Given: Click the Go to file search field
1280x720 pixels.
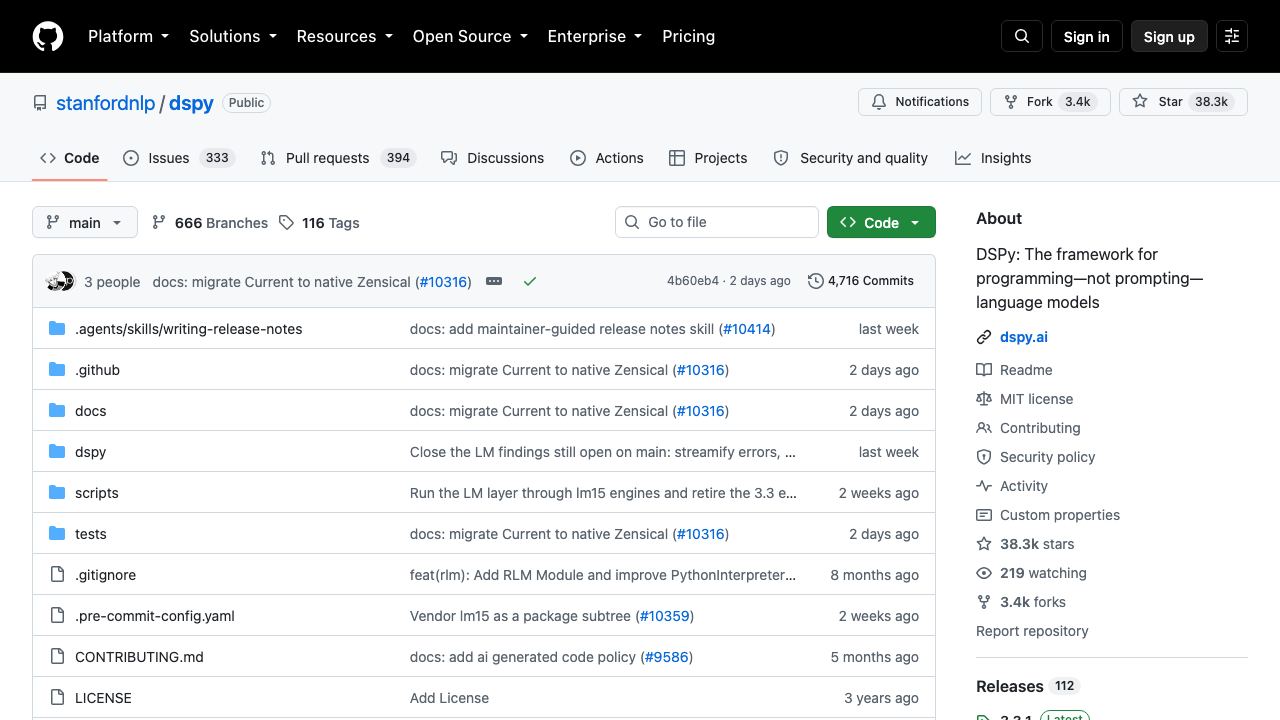Looking at the screenshot, I should pyautogui.click(x=717, y=222).
